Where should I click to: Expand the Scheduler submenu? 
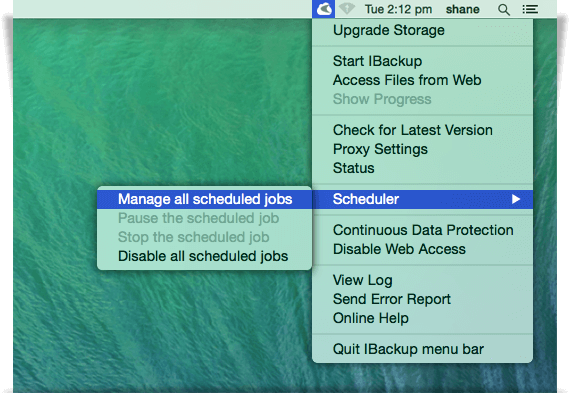(x=422, y=199)
